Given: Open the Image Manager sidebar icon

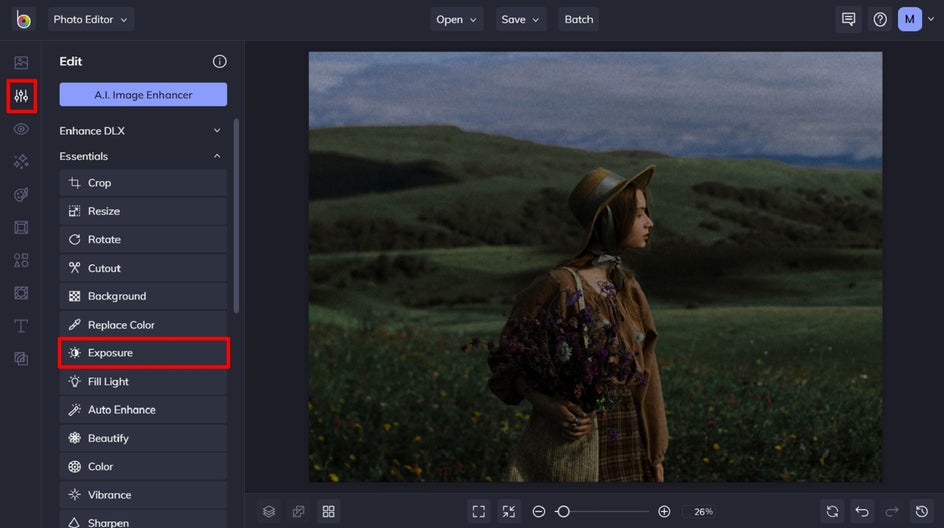Looking at the screenshot, I should pos(21,63).
